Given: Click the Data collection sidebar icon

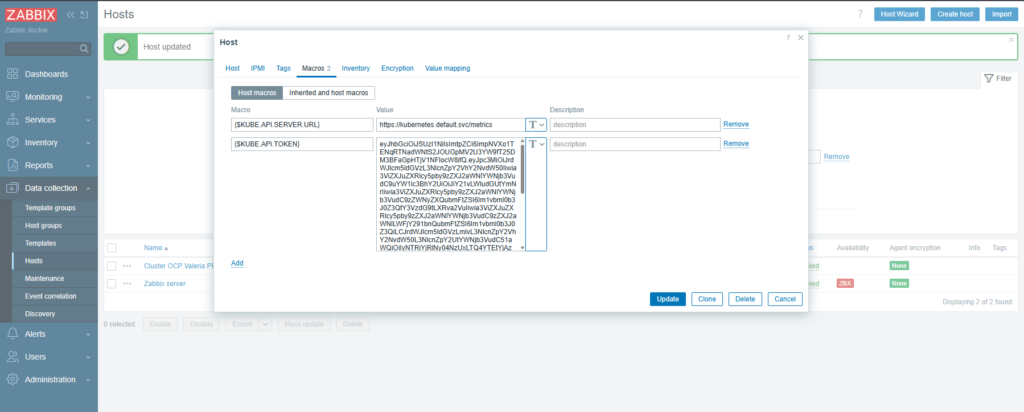Looking at the screenshot, I should point(12,188).
